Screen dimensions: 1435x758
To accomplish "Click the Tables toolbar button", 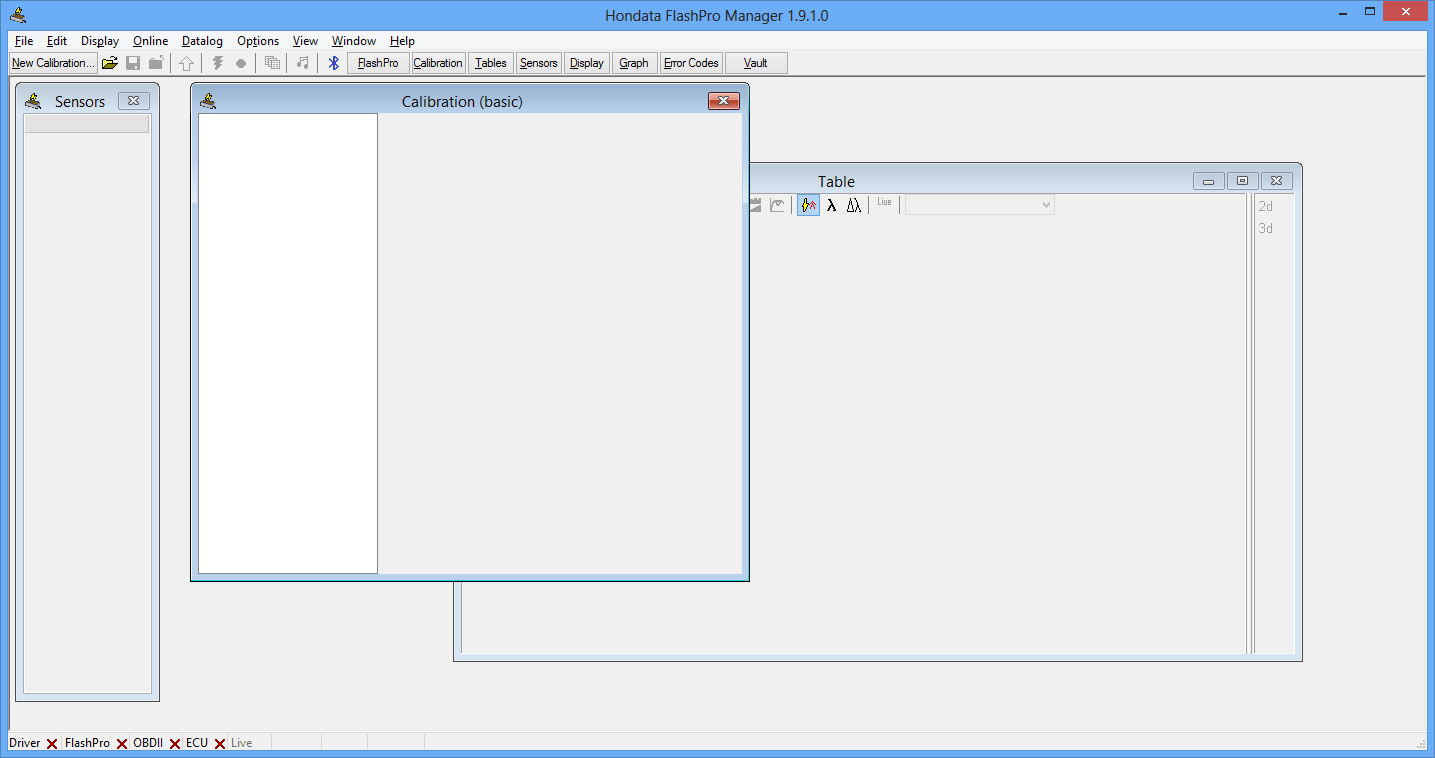I will pos(490,63).
